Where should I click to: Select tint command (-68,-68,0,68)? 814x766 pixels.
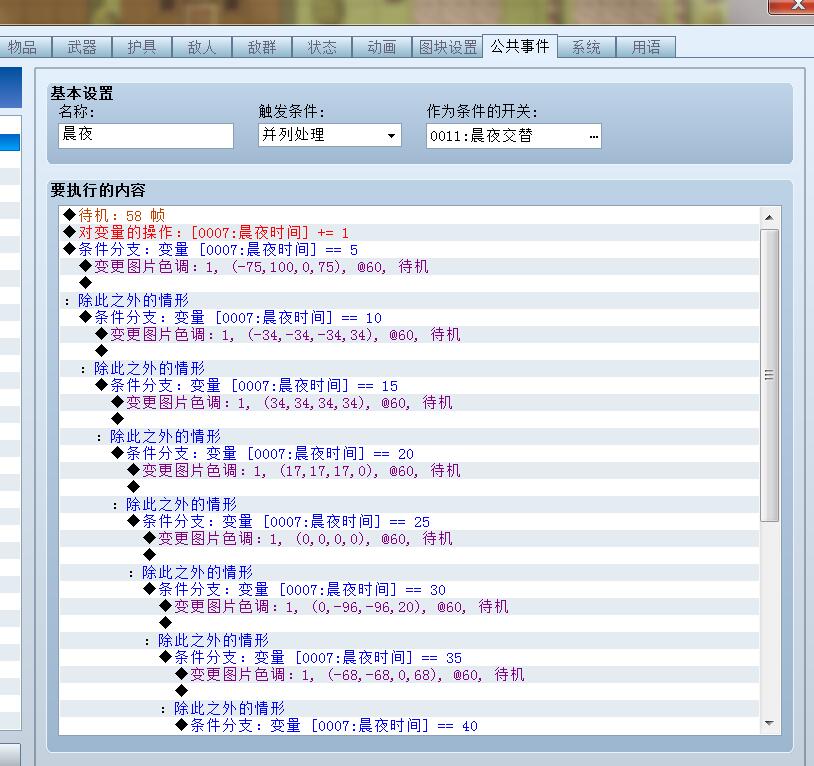(x=409, y=675)
